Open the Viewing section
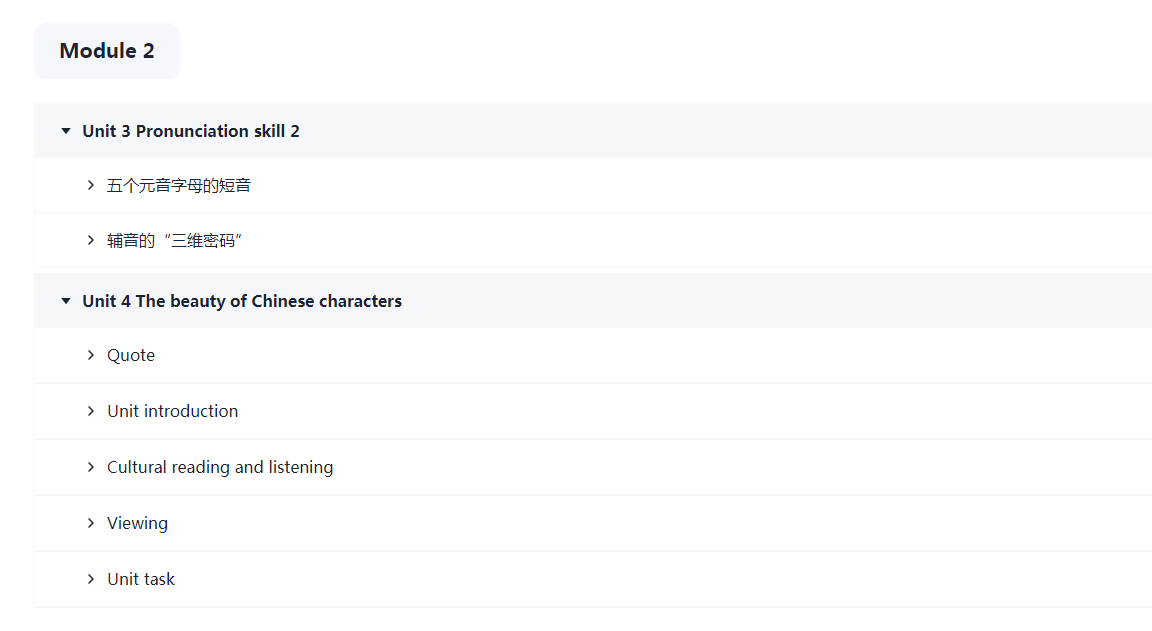The image size is (1152, 631). (138, 523)
